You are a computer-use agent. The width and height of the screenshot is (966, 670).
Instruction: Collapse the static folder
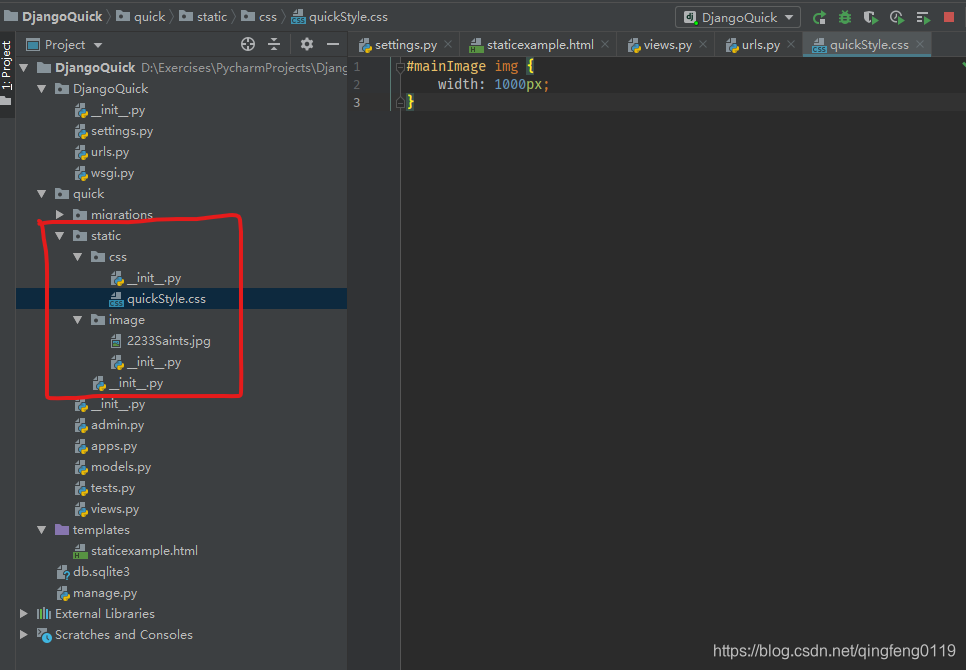(60, 236)
